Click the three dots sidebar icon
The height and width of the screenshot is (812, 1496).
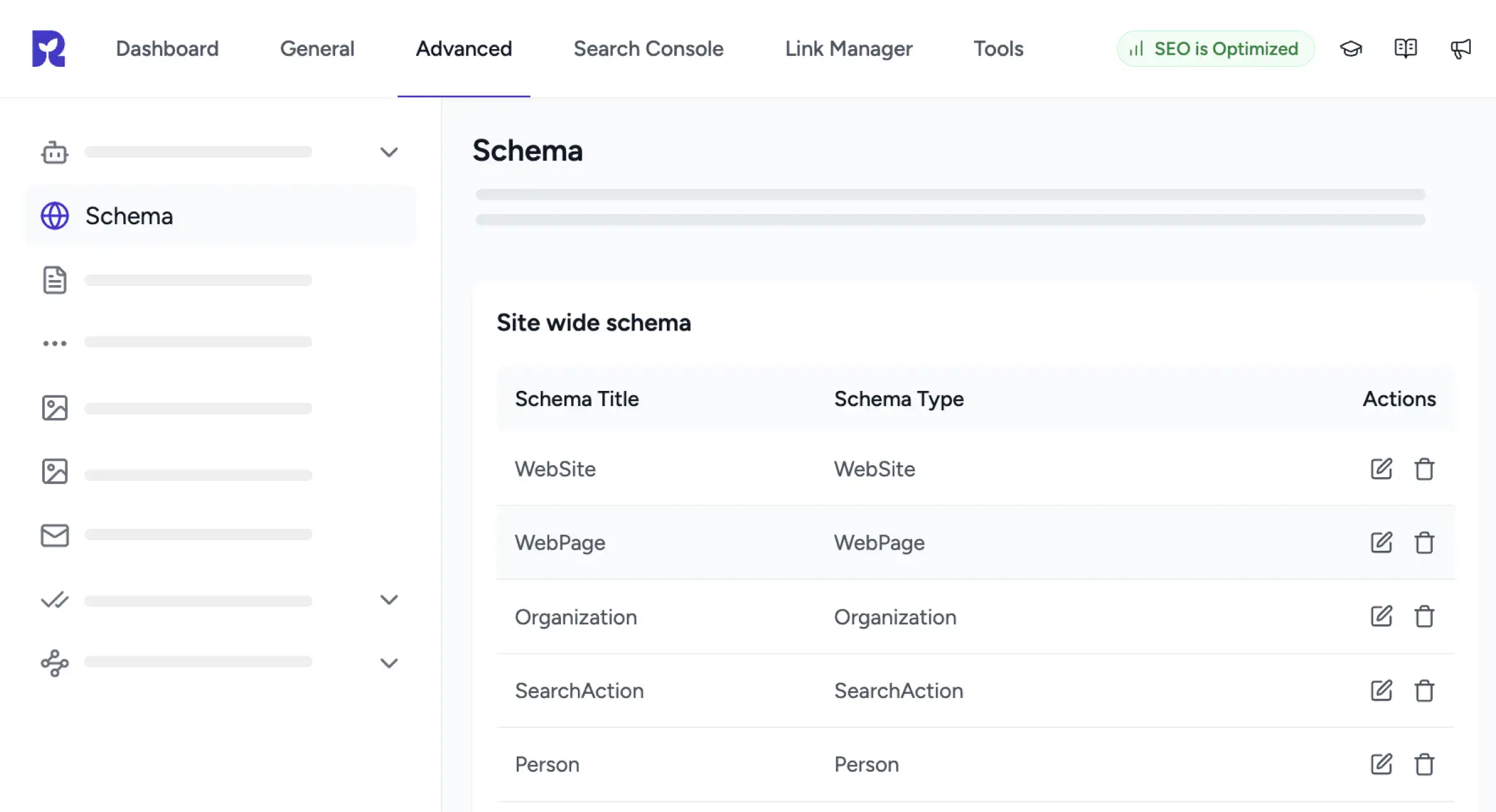[55, 343]
